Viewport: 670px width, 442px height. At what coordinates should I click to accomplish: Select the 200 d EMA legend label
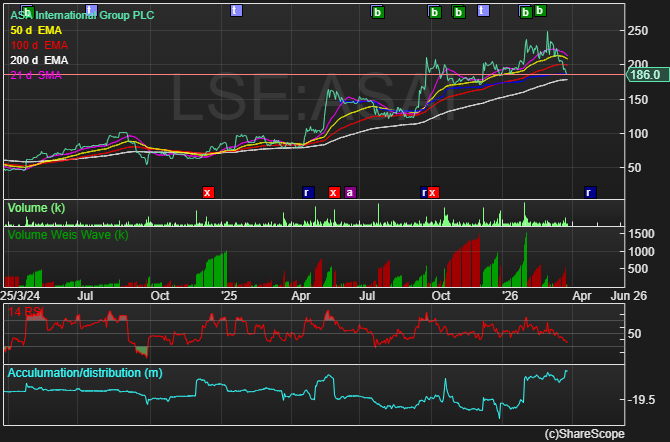[x=37, y=61]
